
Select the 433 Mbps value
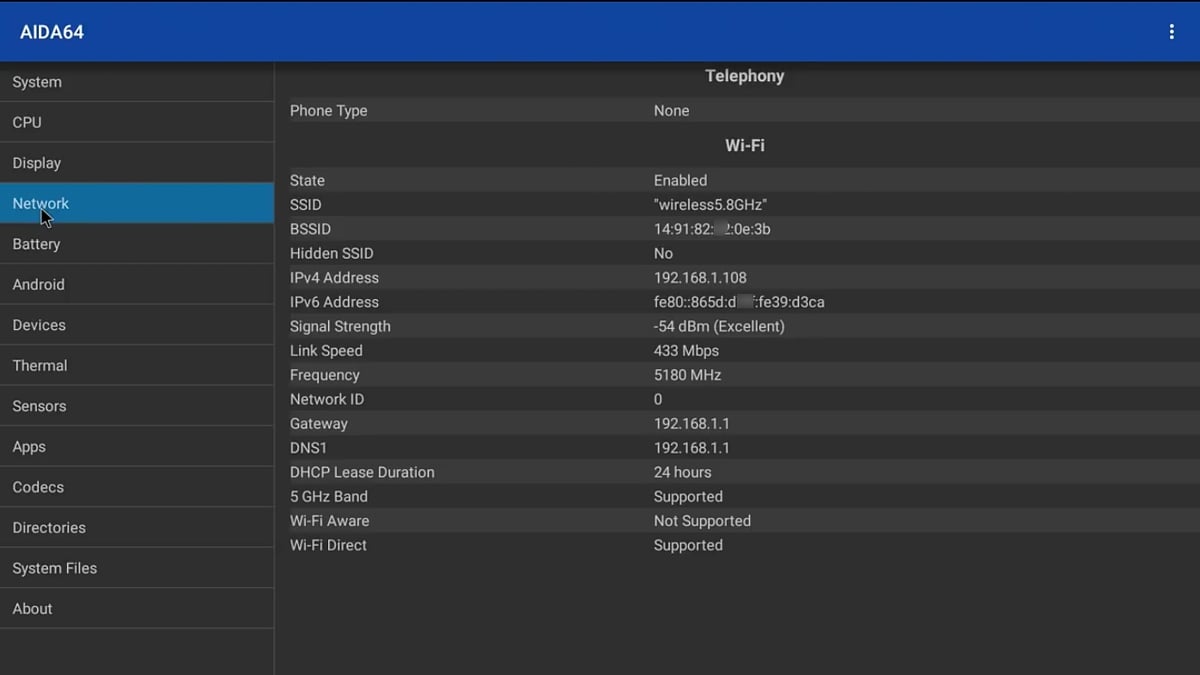686,351
